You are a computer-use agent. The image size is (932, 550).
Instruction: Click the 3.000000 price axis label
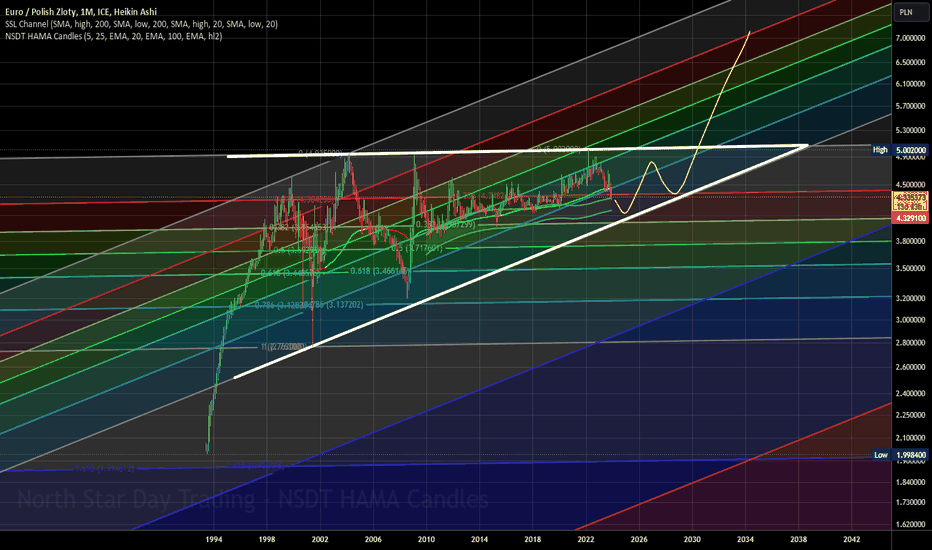tap(911, 319)
